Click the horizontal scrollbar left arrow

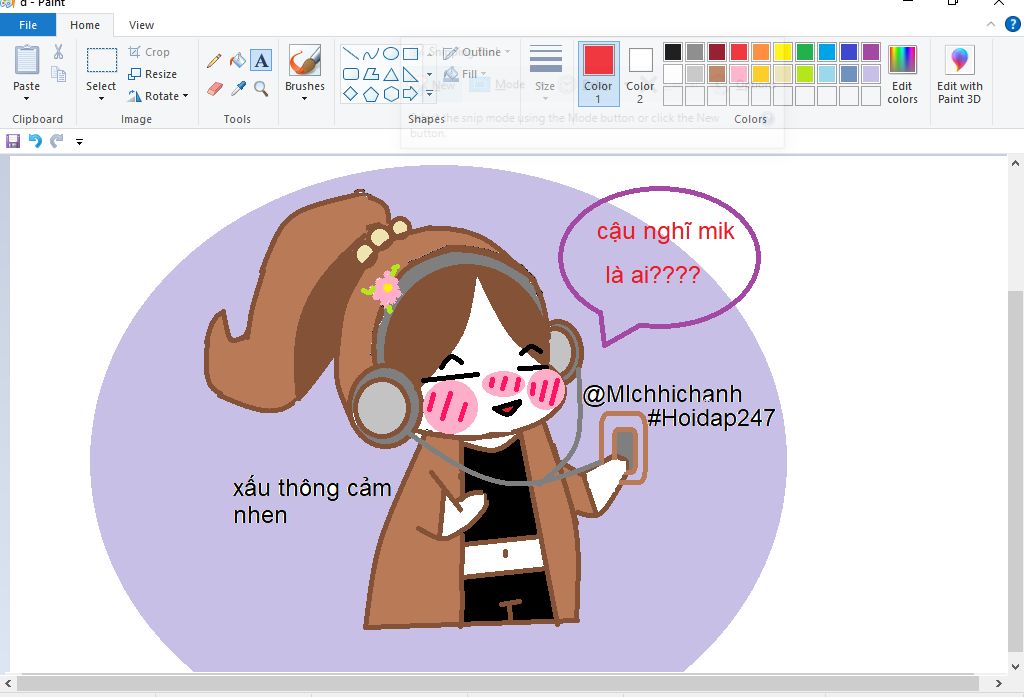tap(8, 683)
